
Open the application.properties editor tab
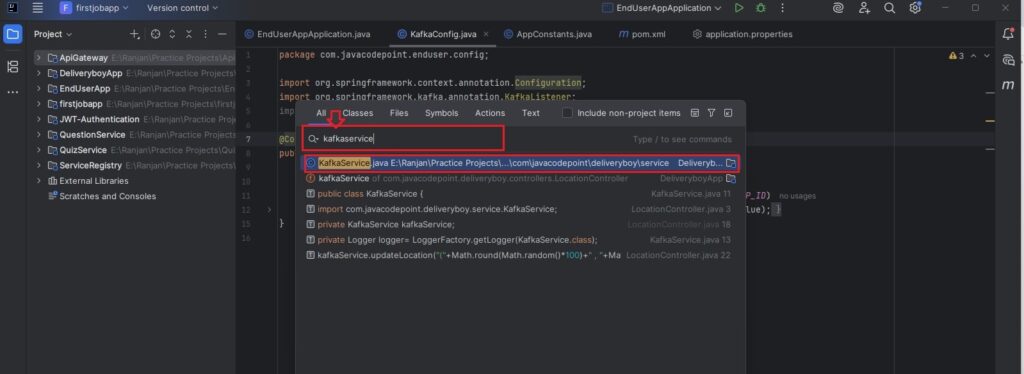pos(742,34)
